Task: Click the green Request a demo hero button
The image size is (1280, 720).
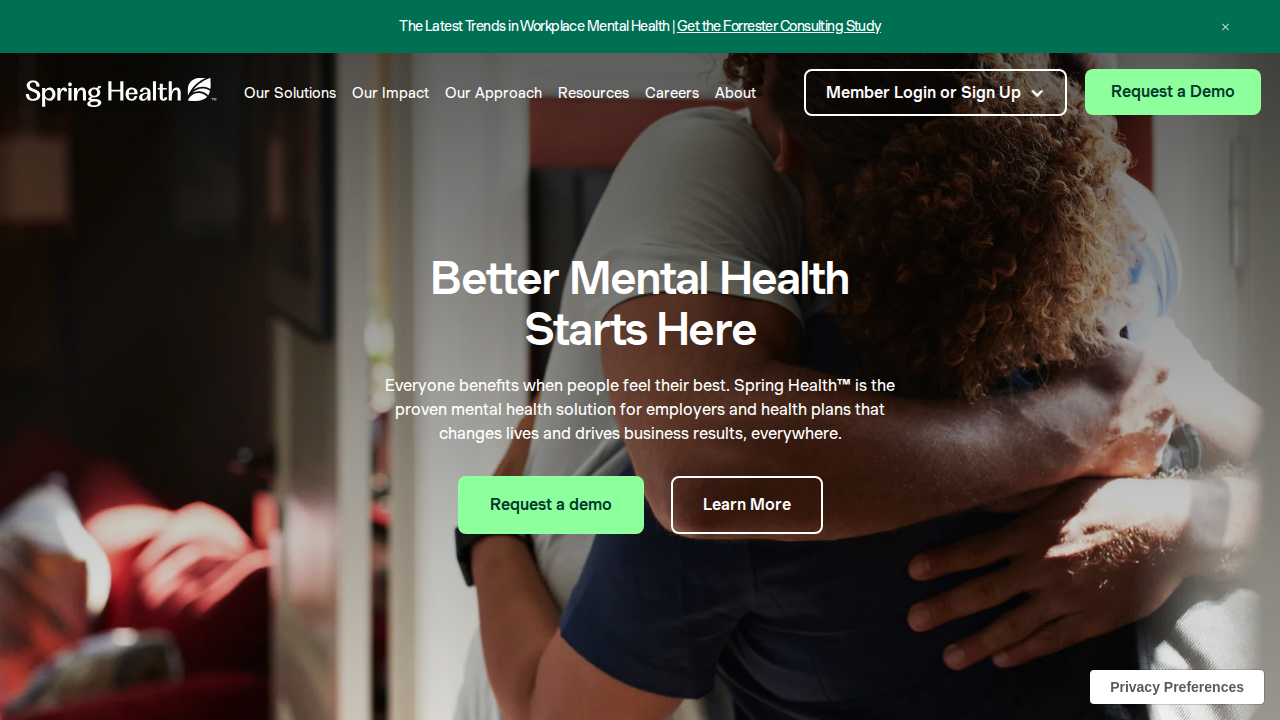Action: [551, 505]
